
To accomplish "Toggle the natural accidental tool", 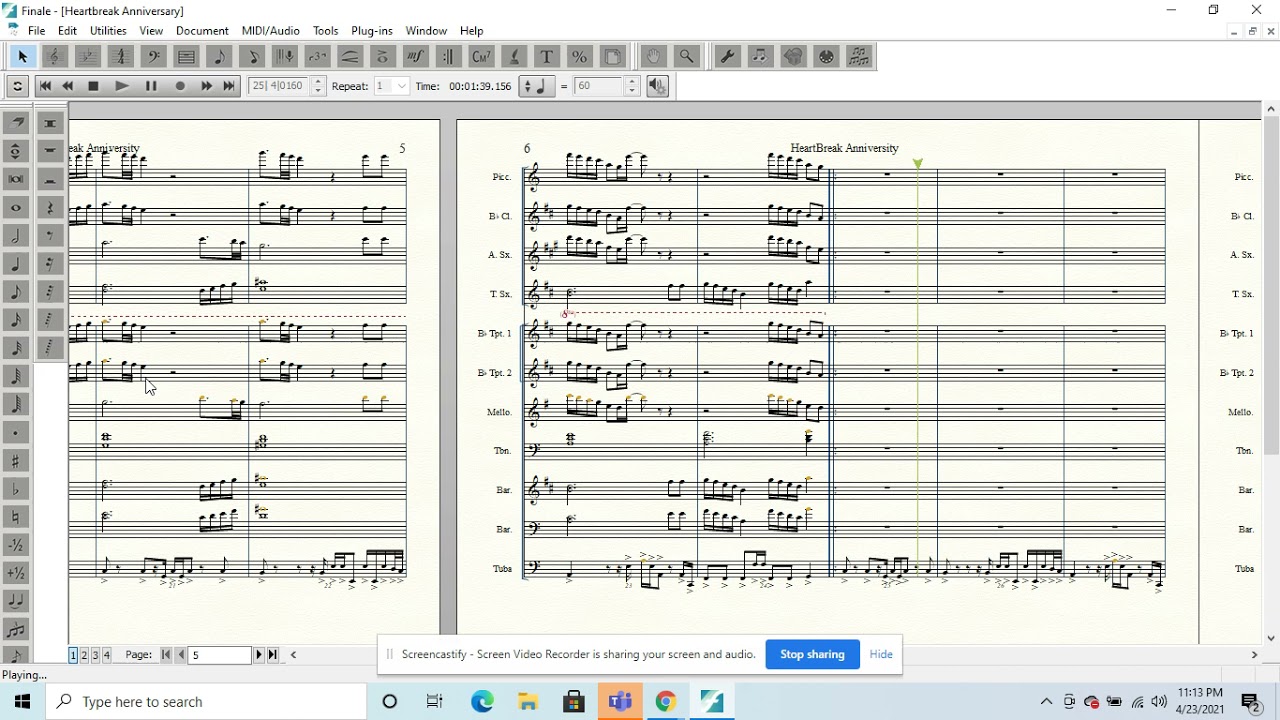I will pyautogui.click(x=16, y=517).
